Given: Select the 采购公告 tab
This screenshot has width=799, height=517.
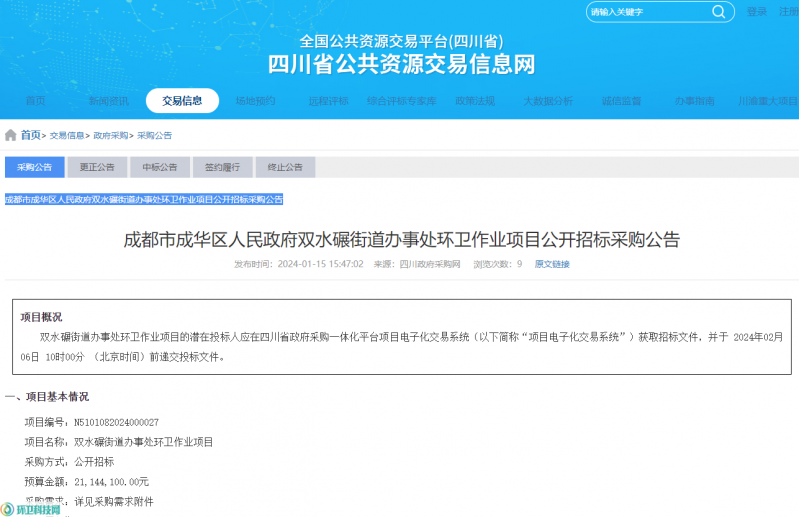Looking at the screenshot, I should (35, 167).
